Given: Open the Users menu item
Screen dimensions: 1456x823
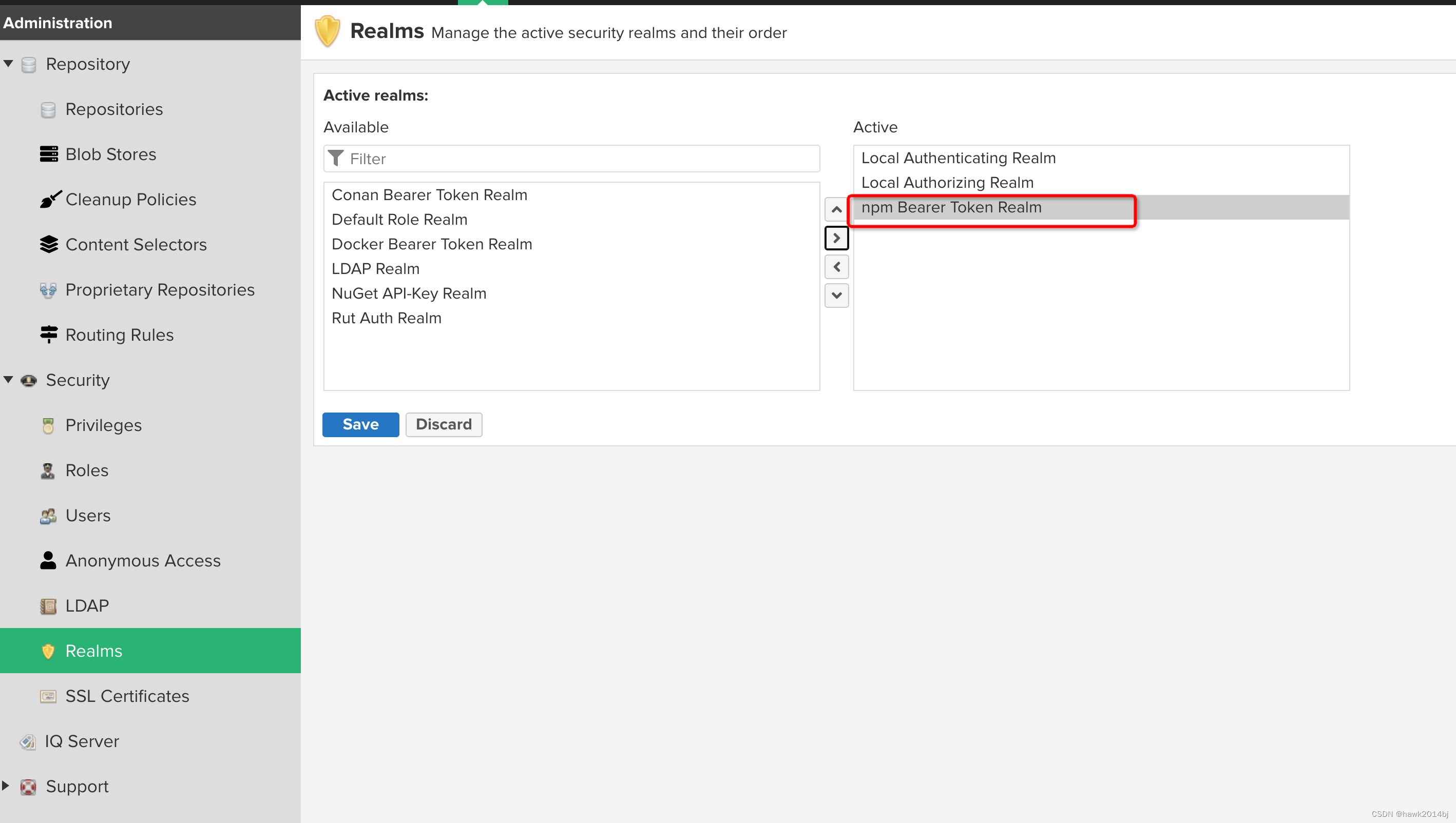Looking at the screenshot, I should pyautogui.click(x=88, y=515).
